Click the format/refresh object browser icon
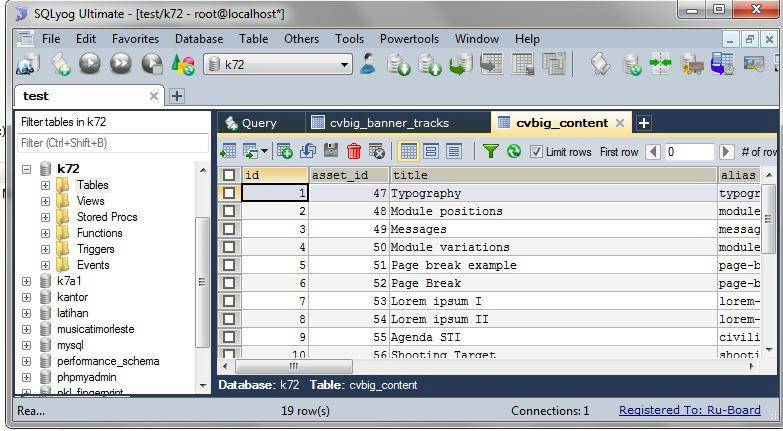The image size is (783, 431). pos(183,64)
